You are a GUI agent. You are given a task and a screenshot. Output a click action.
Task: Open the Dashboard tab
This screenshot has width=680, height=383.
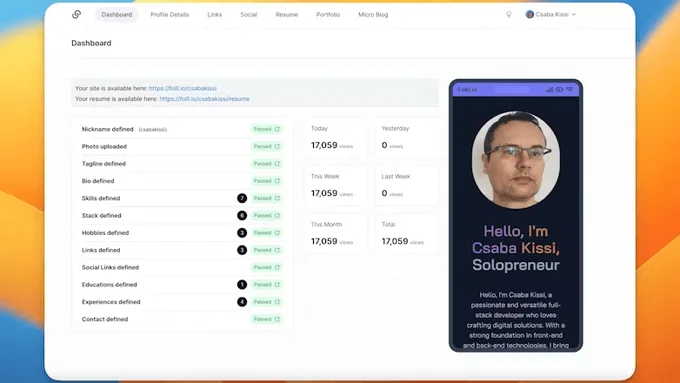click(x=117, y=14)
